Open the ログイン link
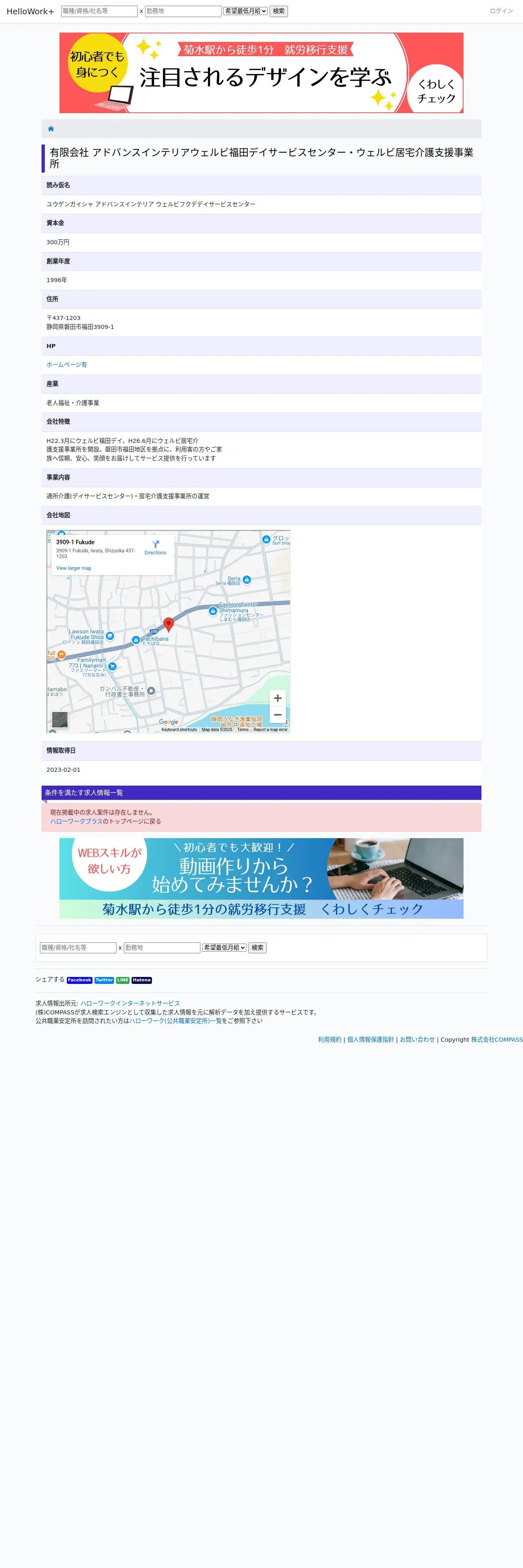Viewport: 523px width, 1568px height. (501, 11)
